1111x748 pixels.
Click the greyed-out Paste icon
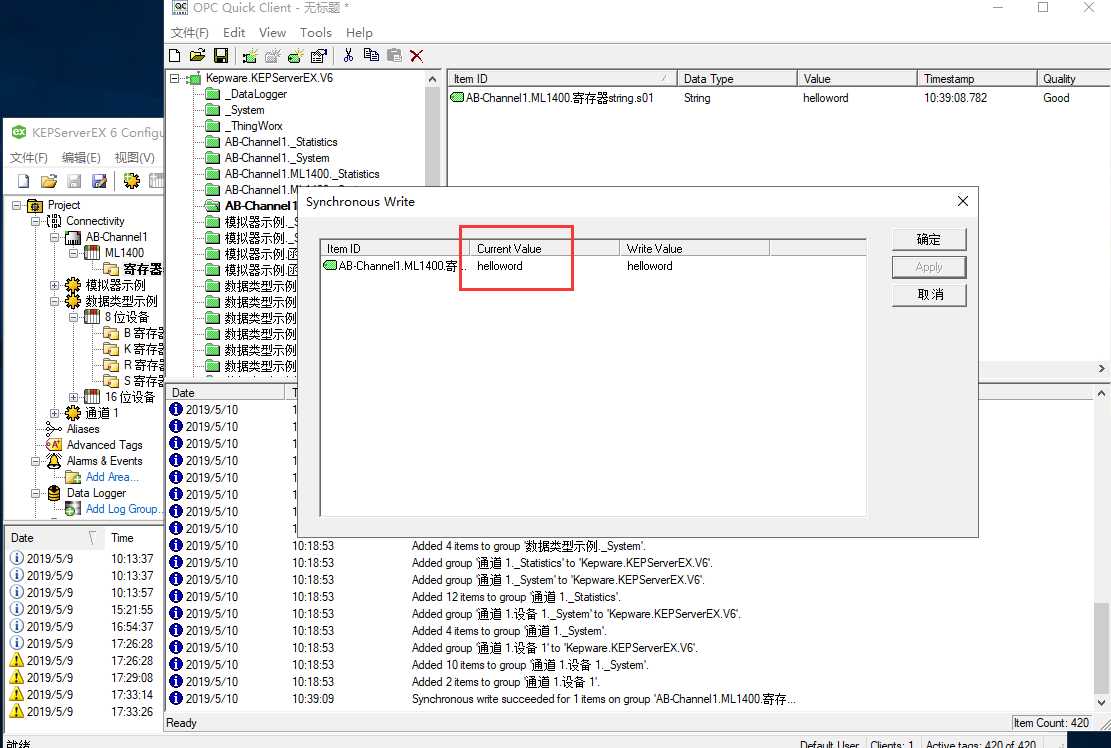click(394, 55)
